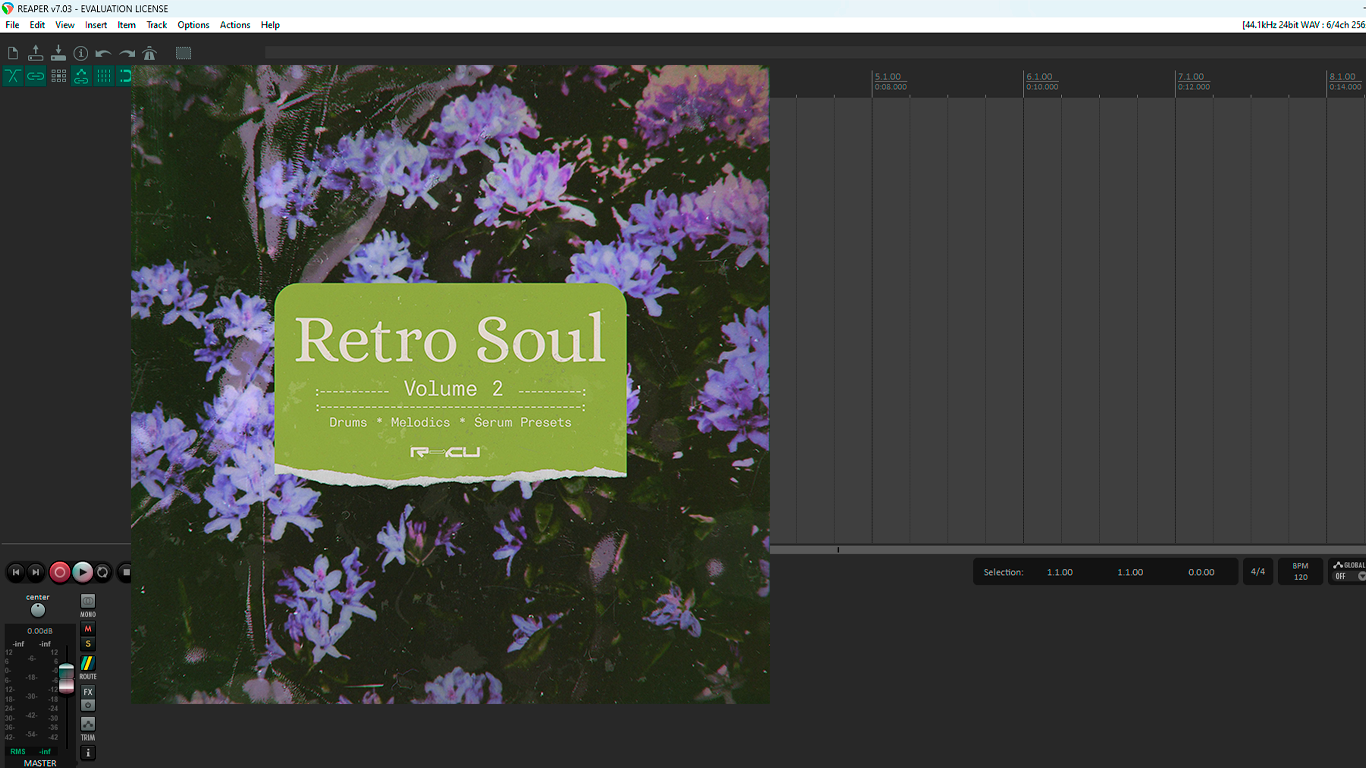Open the Actions menu
The width and height of the screenshot is (1366, 768).
click(235, 25)
